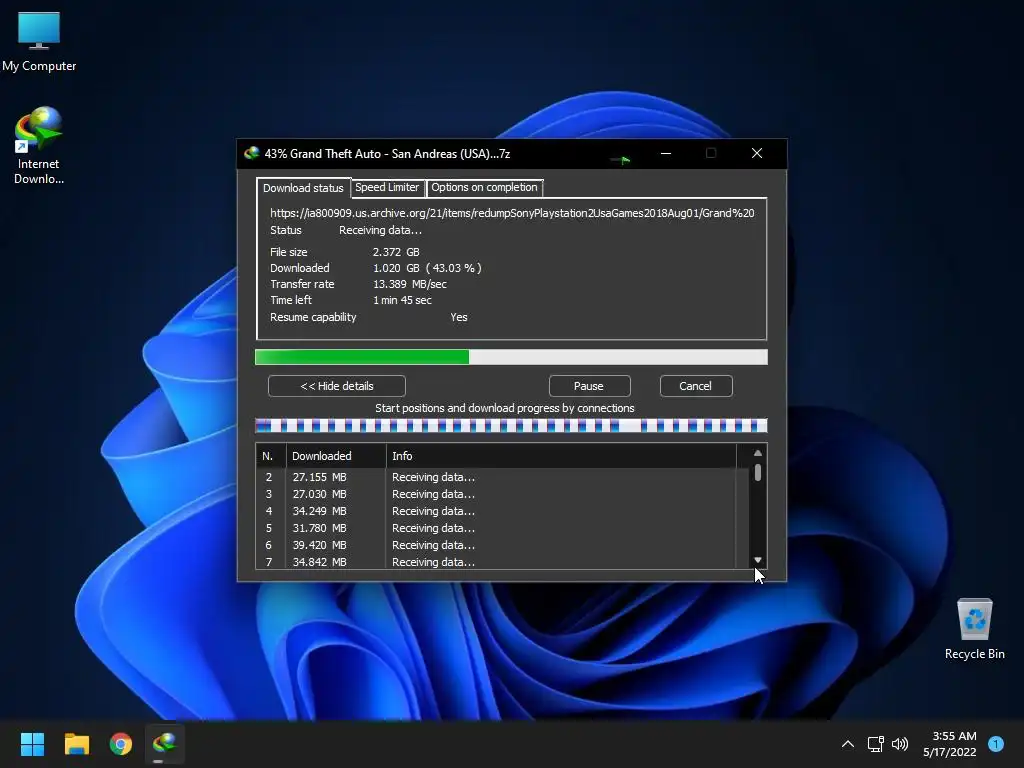Open the Recycle Bin desktop icon

(x=974, y=629)
